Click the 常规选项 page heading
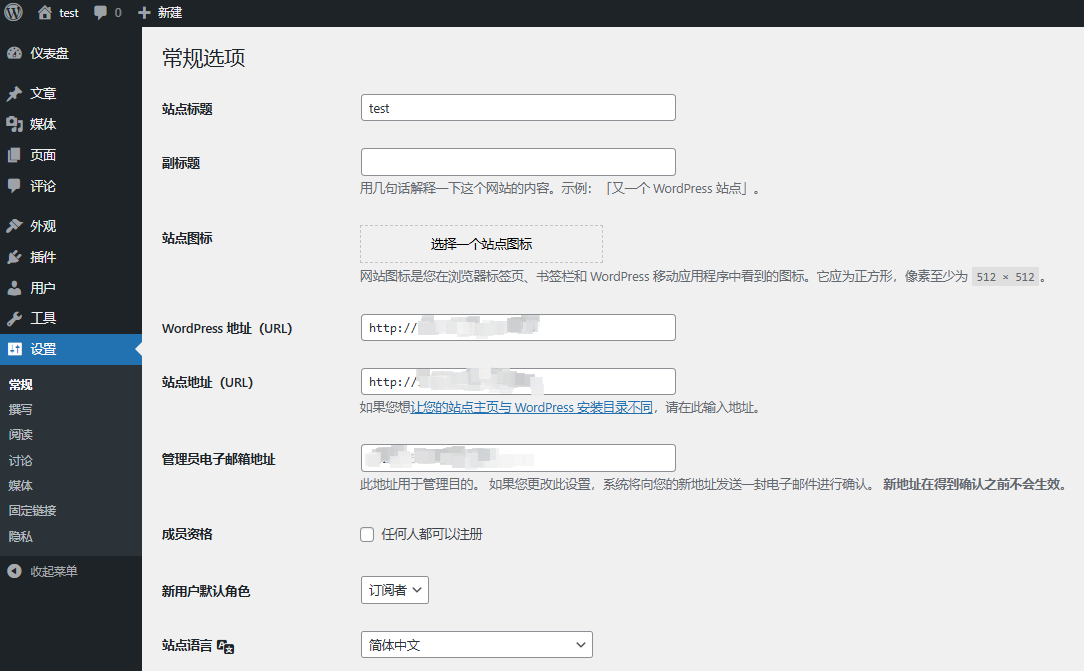 click(x=204, y=58)
